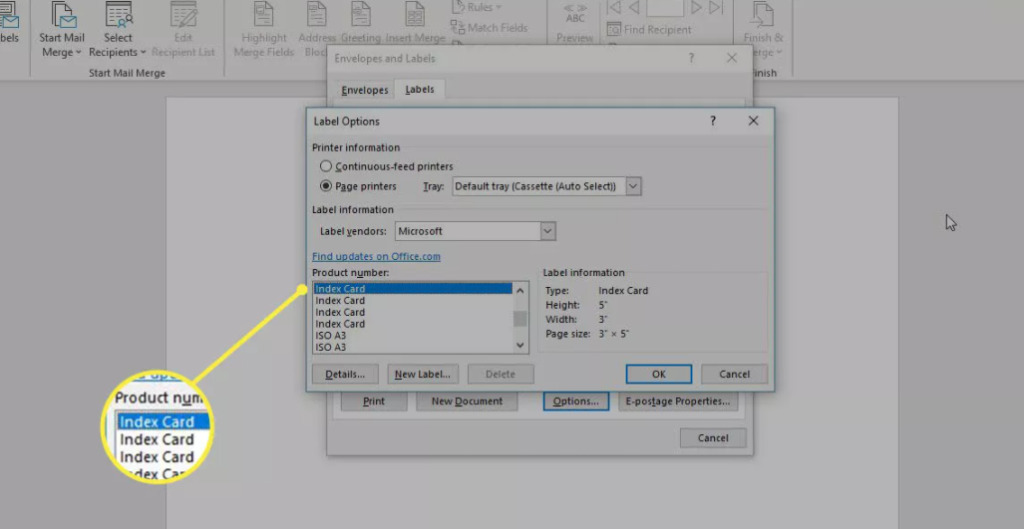The height and width of the screenshot is (529, 1024).
Task: Expand the Label vendors dropdown
Action: click(x=547, y=231)
